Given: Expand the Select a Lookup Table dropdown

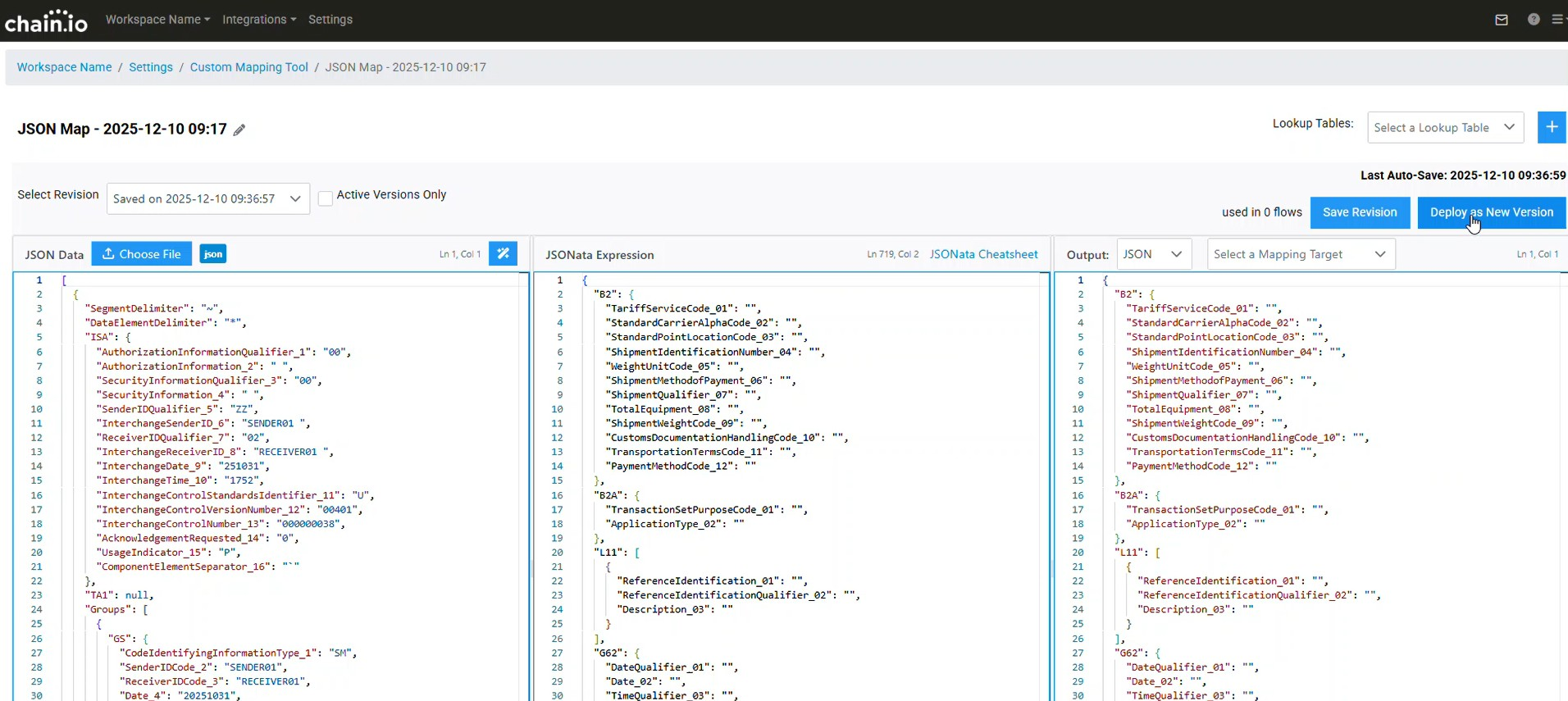Looking at the screenshot, I should click(1445, 128).
